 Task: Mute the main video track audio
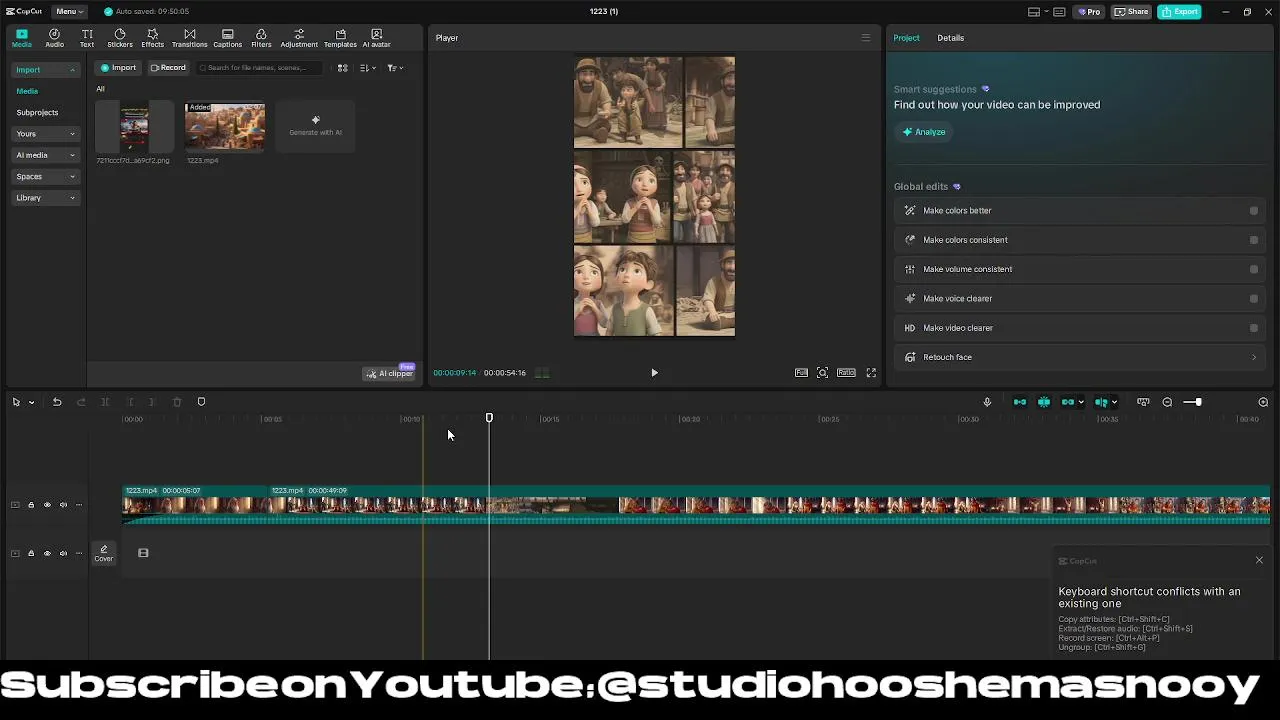63,505
